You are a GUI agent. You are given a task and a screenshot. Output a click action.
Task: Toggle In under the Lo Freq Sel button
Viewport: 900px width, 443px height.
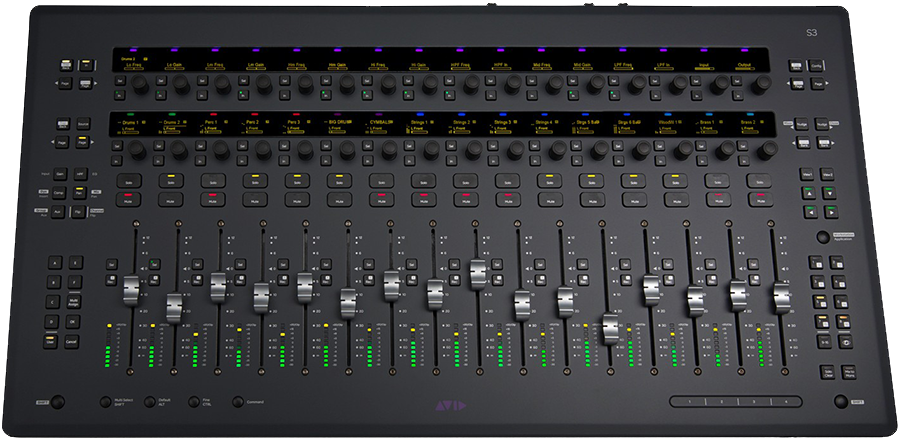119,95
